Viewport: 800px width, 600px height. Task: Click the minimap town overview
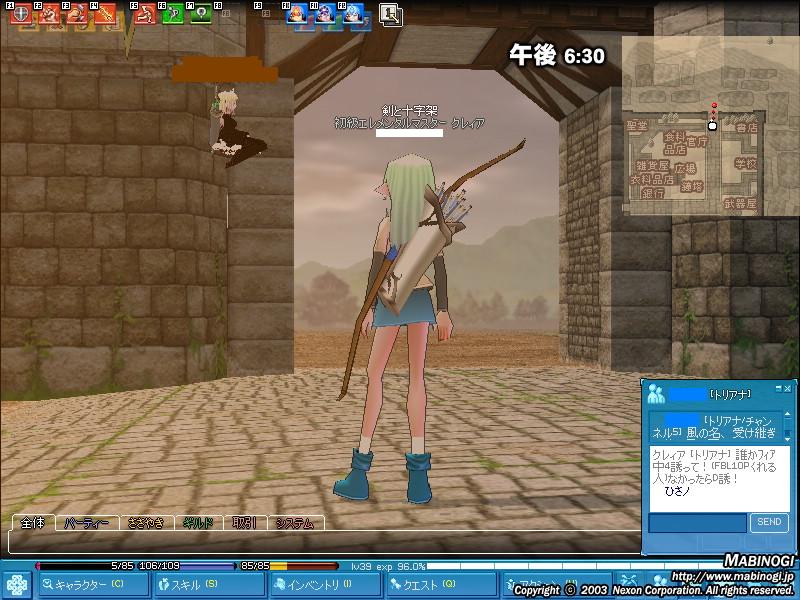[x=710, y=126]
